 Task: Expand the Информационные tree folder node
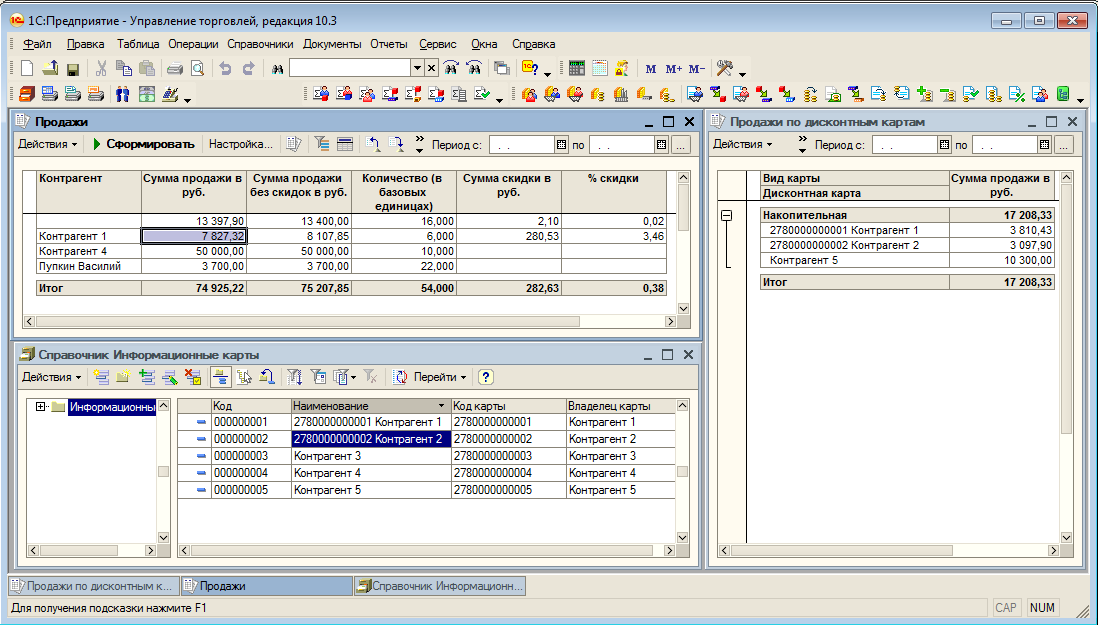coord(41,407)
